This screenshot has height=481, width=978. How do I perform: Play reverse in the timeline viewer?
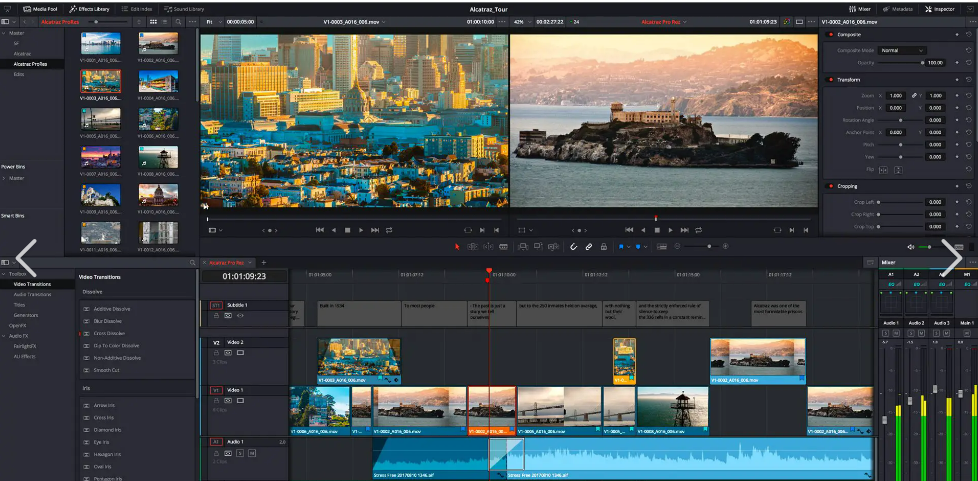pyautogui.click(x=643, y=230)
